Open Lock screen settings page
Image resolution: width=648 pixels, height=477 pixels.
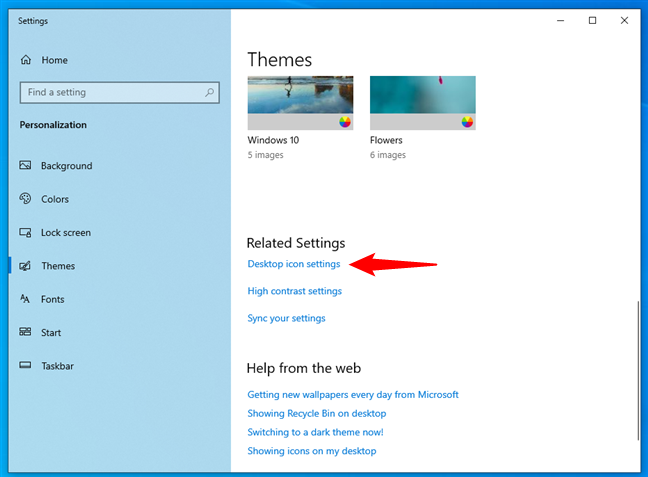[66, 233]
